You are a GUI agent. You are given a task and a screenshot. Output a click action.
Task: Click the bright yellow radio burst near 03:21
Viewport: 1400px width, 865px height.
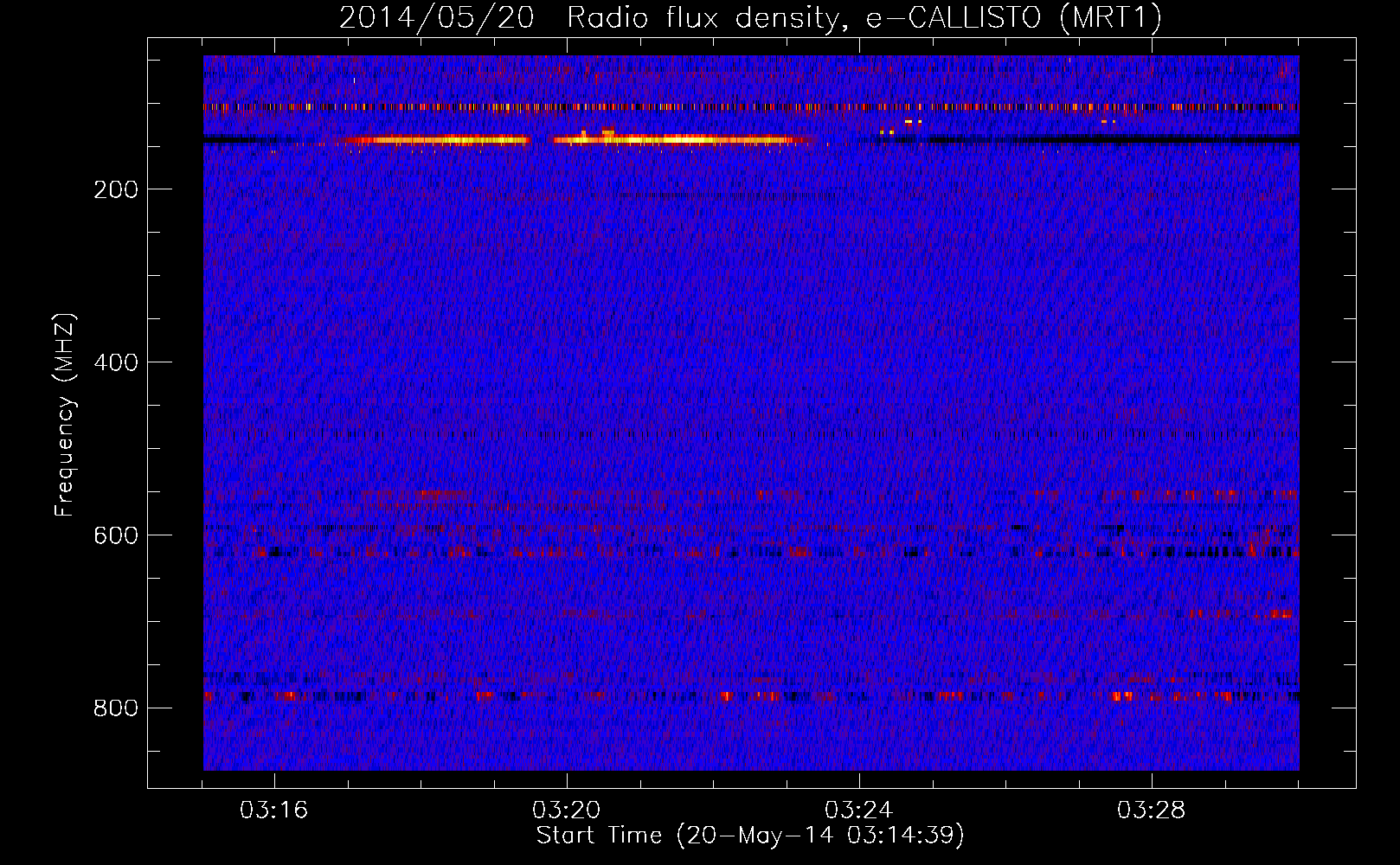coord(679,138)
